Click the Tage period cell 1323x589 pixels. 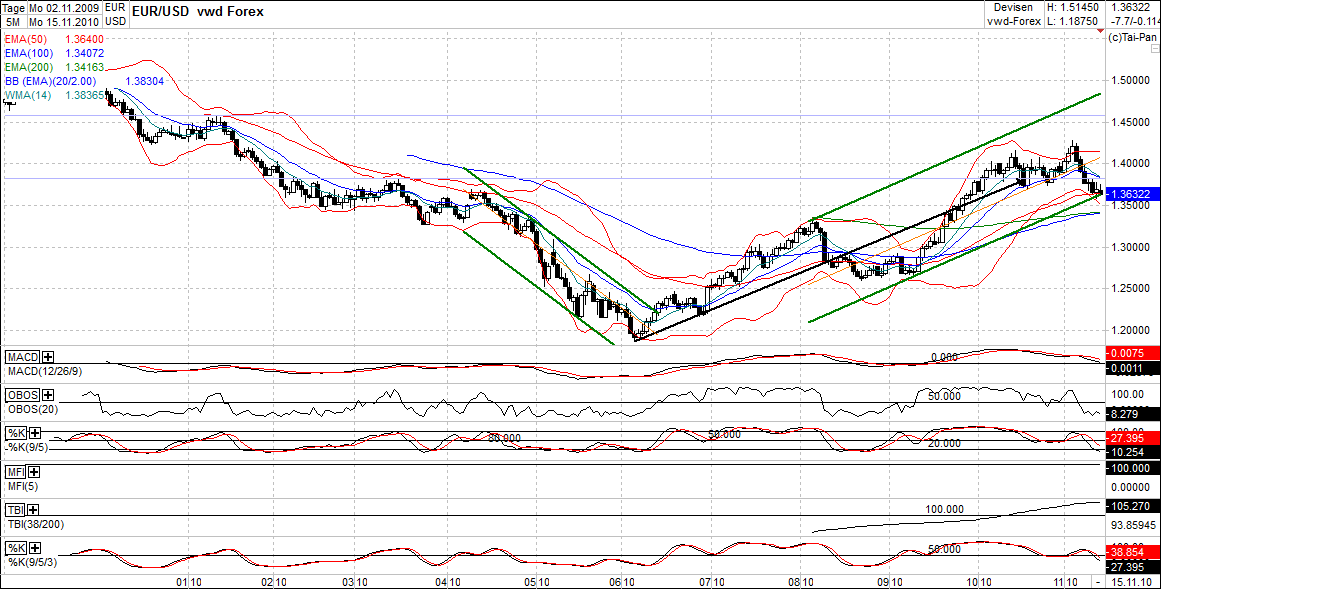click(13, 8)
